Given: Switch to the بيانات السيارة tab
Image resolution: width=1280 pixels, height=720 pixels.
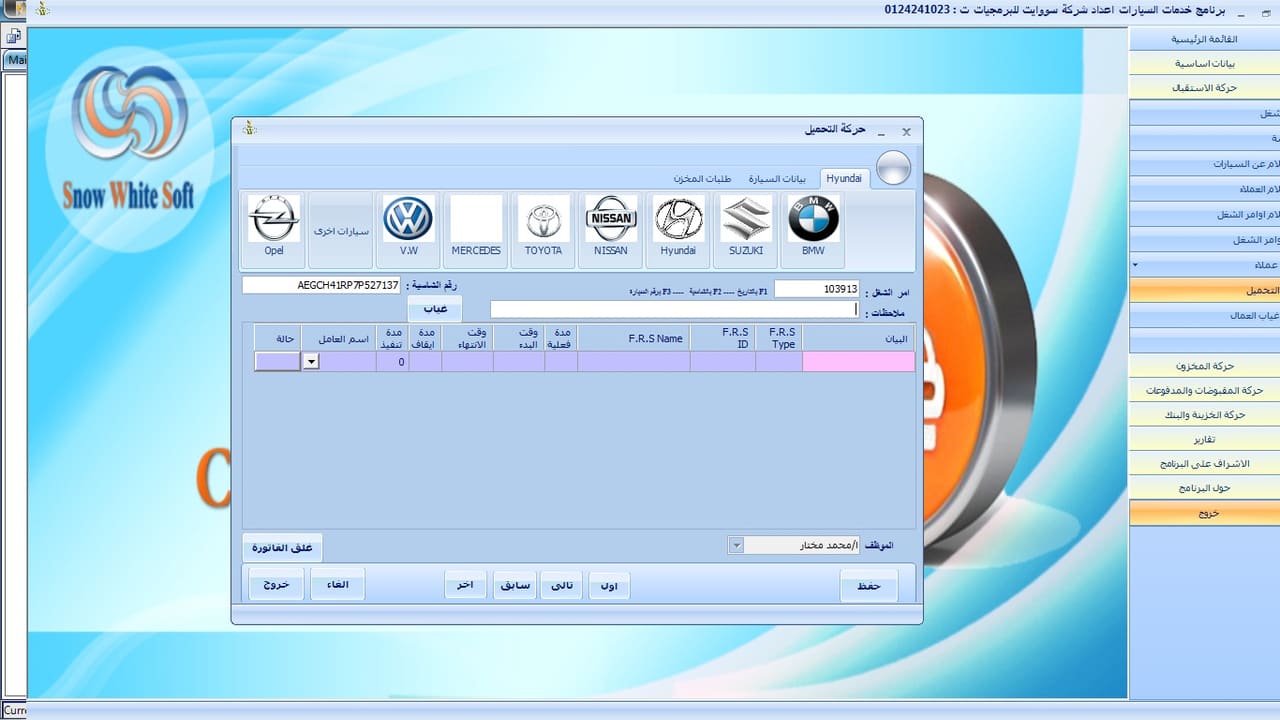Looking at the screenshot, I should tap(777, 178).
